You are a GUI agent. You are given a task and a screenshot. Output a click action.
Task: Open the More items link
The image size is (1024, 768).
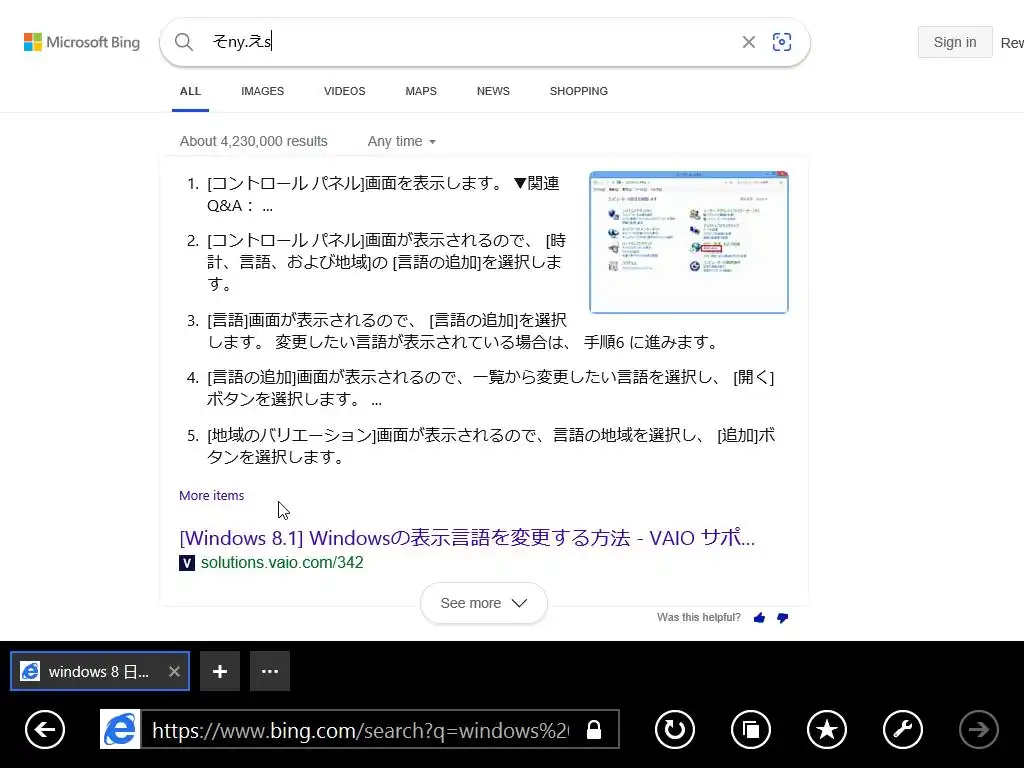212,496
